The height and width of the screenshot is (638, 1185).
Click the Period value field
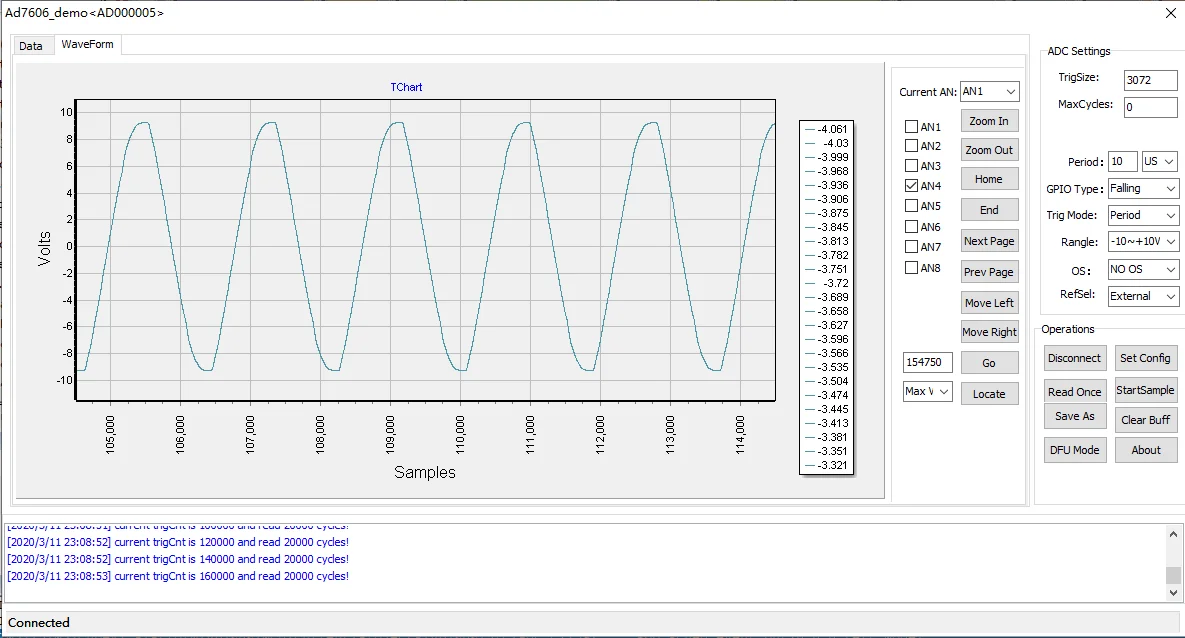click(1122, 162)
